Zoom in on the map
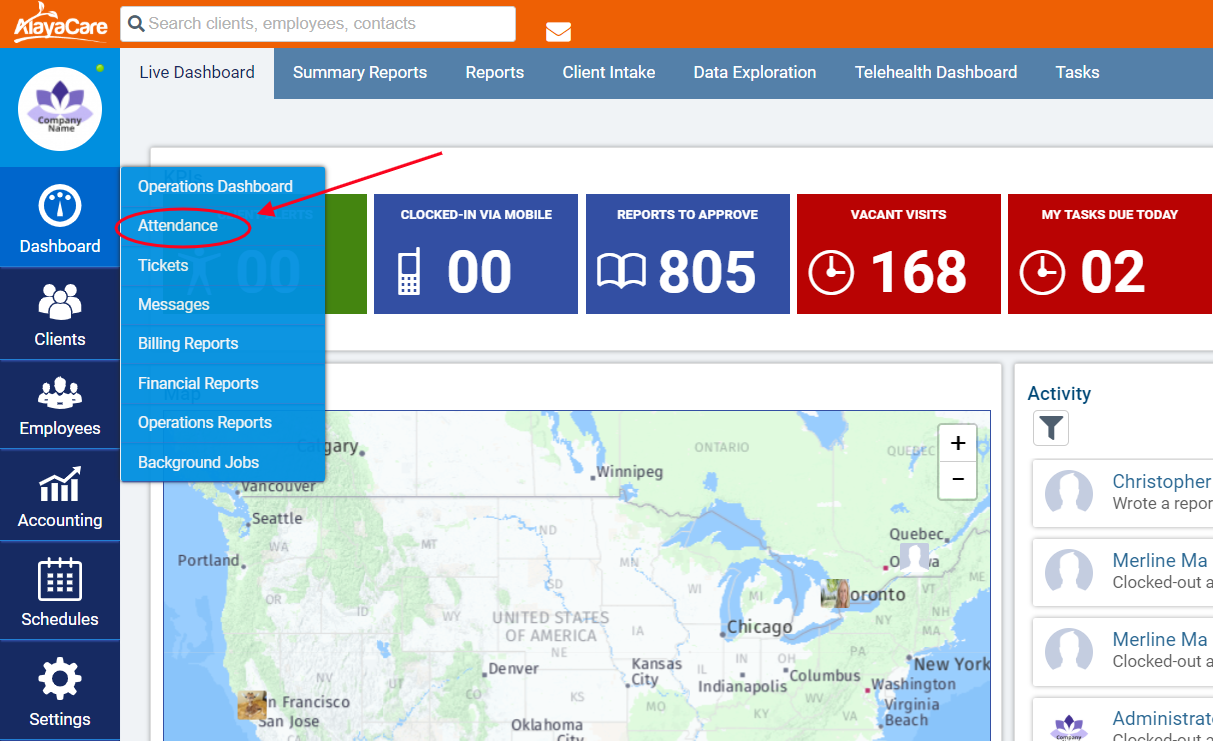This screenshot has width=1213, height=741. click(x=957, y=443)
